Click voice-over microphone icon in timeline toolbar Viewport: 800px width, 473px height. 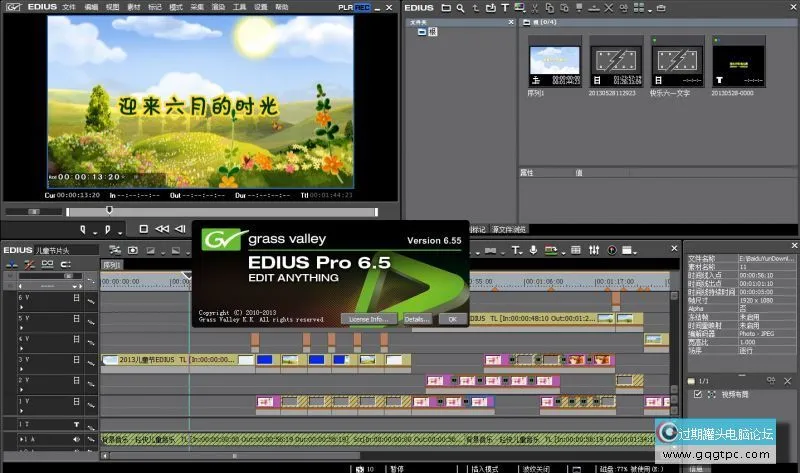tap(533, 250)
